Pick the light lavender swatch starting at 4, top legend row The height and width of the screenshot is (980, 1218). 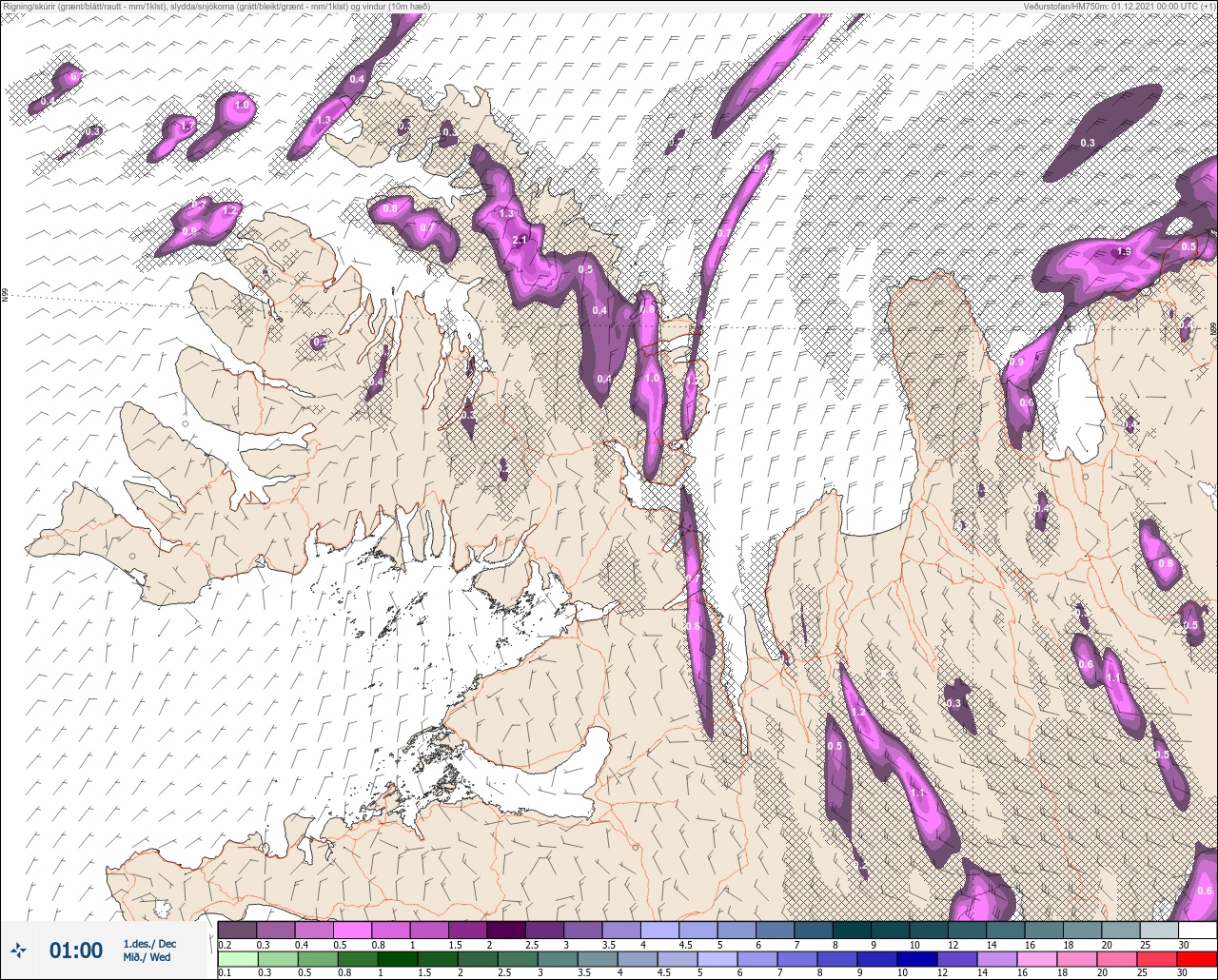tap(660, 930)
